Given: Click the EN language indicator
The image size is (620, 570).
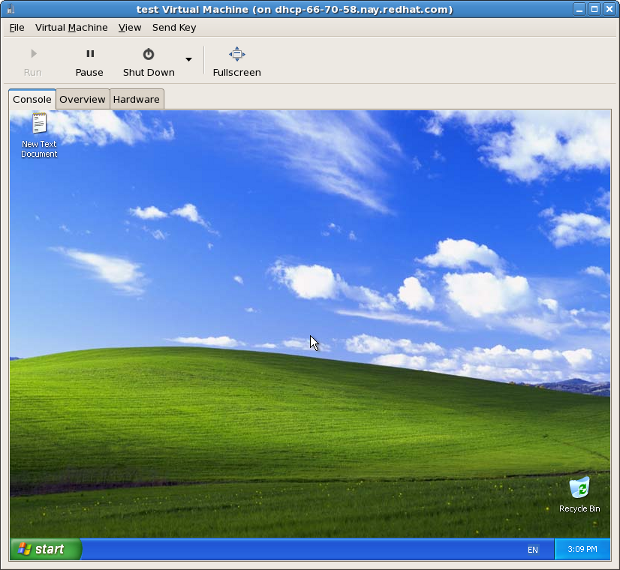Looking at the screenshot, I should coord(533,550).
